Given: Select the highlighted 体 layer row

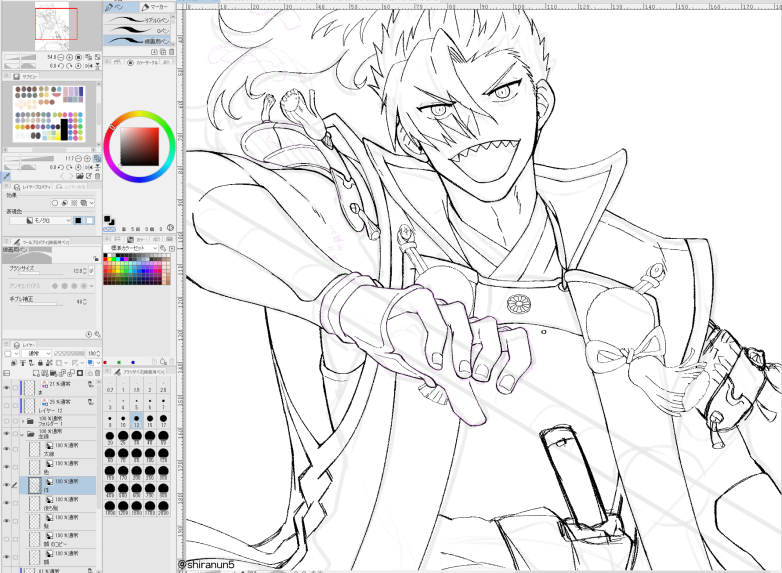Looking at the screenshot, I should point(58,485).
